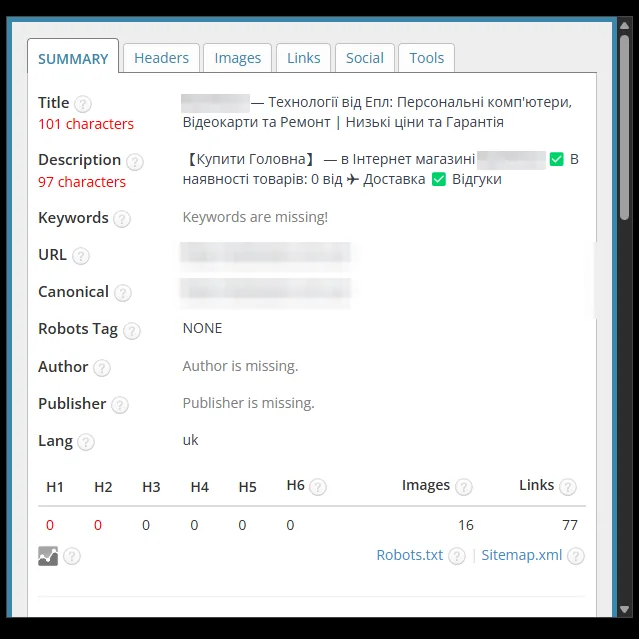Click the help icon beside Images count header

464,487
